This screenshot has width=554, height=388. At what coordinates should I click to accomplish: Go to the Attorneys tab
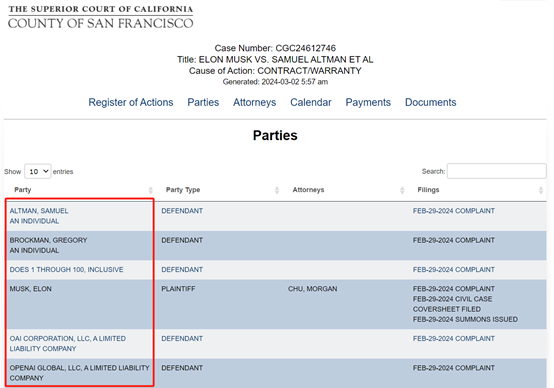(x=254, y=102)
